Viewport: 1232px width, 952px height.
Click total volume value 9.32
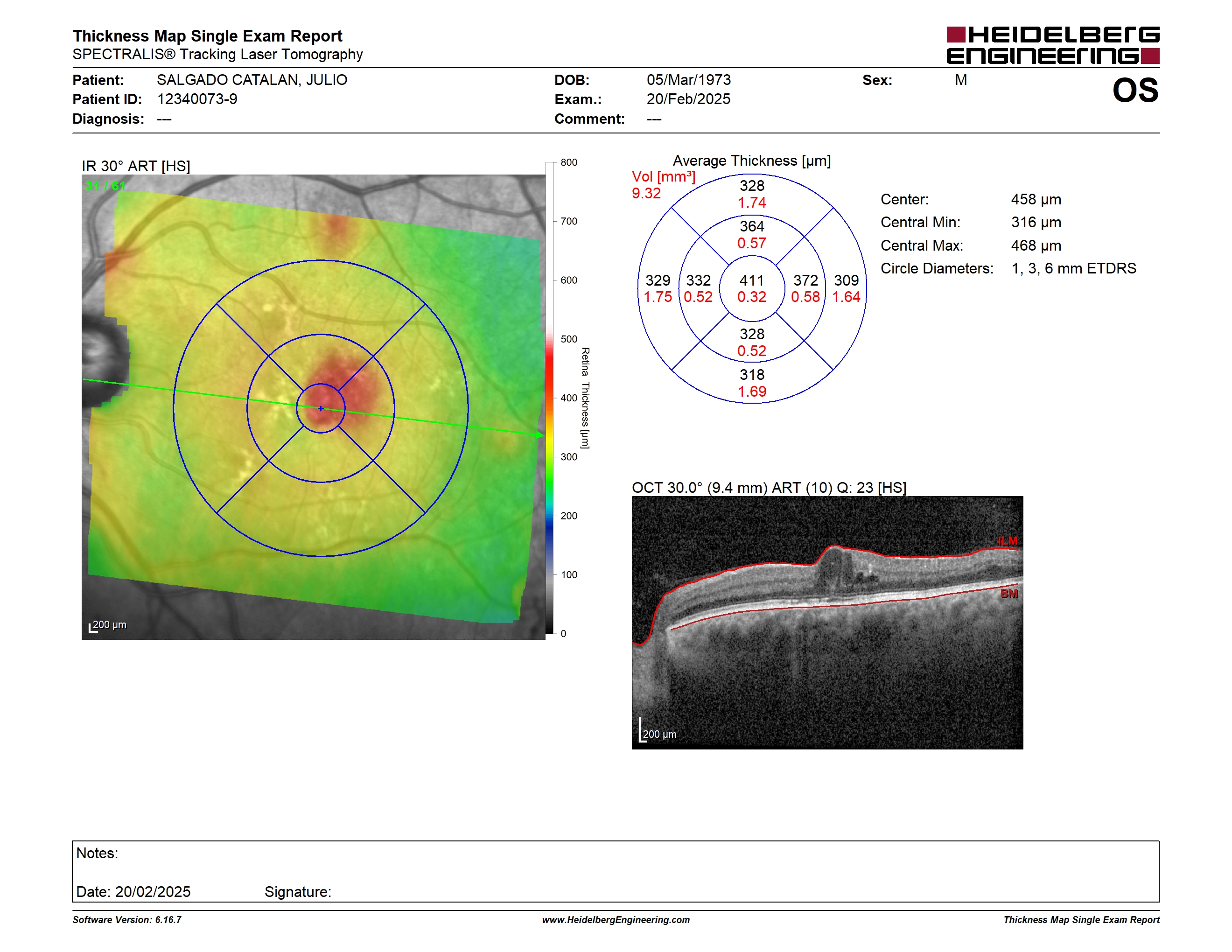(x=646, y=194)
